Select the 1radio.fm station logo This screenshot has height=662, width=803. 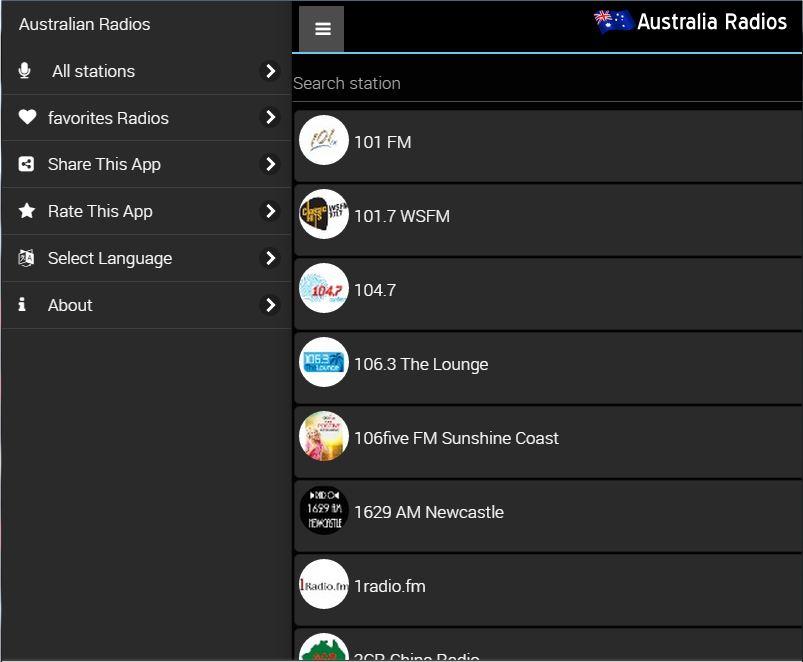coord(324,584)
